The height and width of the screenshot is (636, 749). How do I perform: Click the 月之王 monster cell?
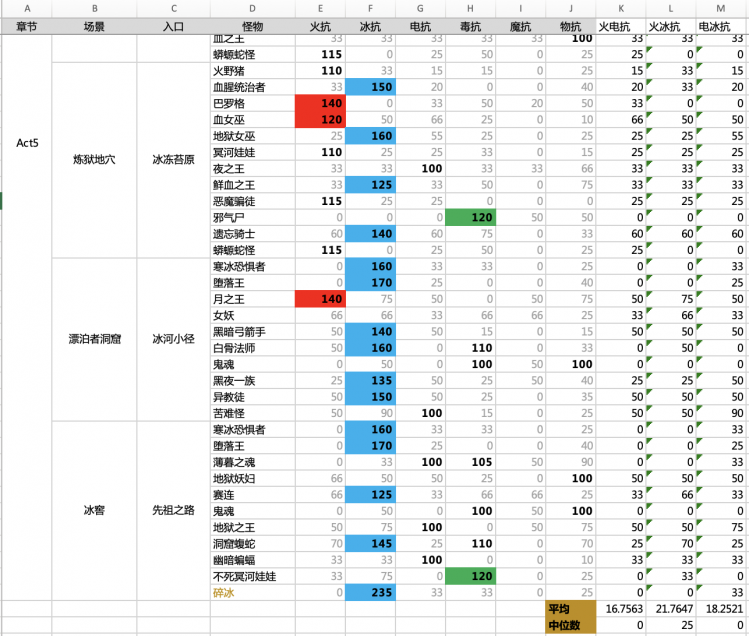(252, 299)
